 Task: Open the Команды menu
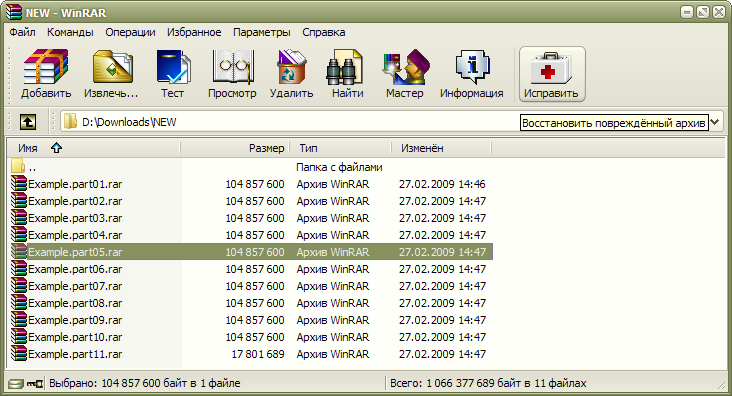pos(70,32)
